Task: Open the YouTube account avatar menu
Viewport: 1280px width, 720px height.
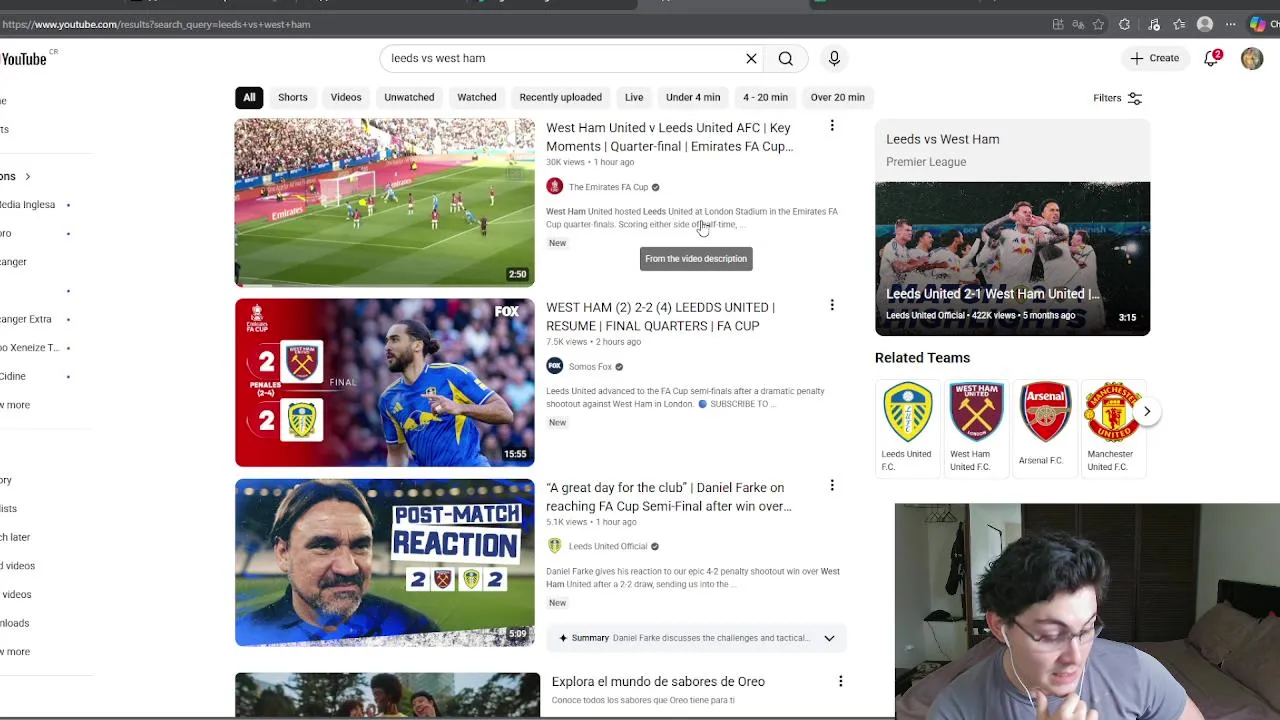Action: (x=1252, y=58)
